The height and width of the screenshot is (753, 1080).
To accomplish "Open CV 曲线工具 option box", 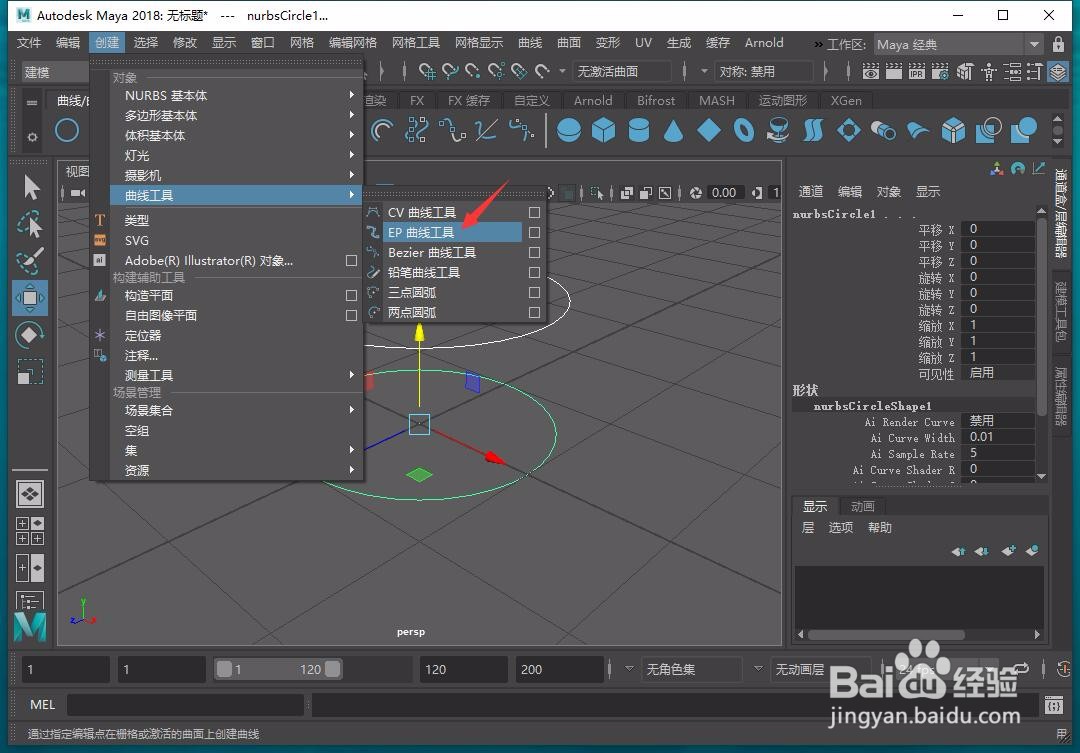I will 534,213.
